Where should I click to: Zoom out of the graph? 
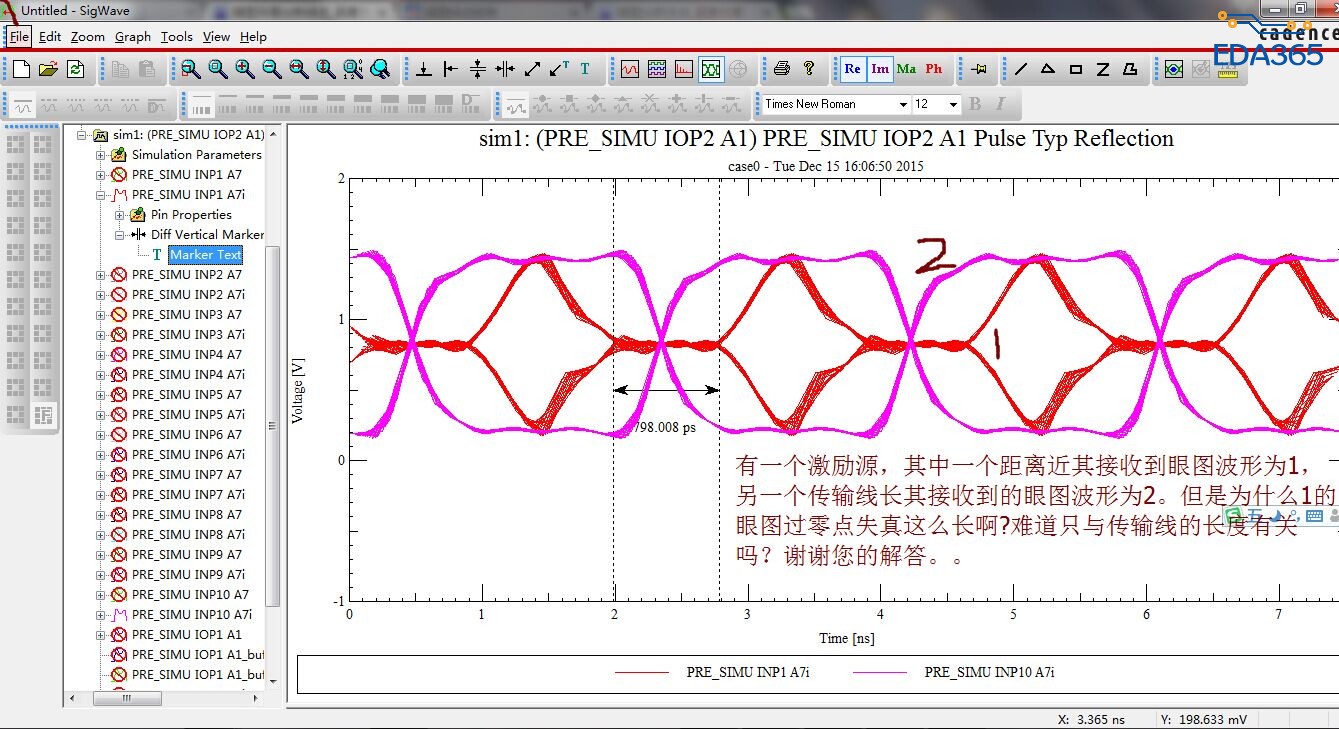[x=272, y=69]
